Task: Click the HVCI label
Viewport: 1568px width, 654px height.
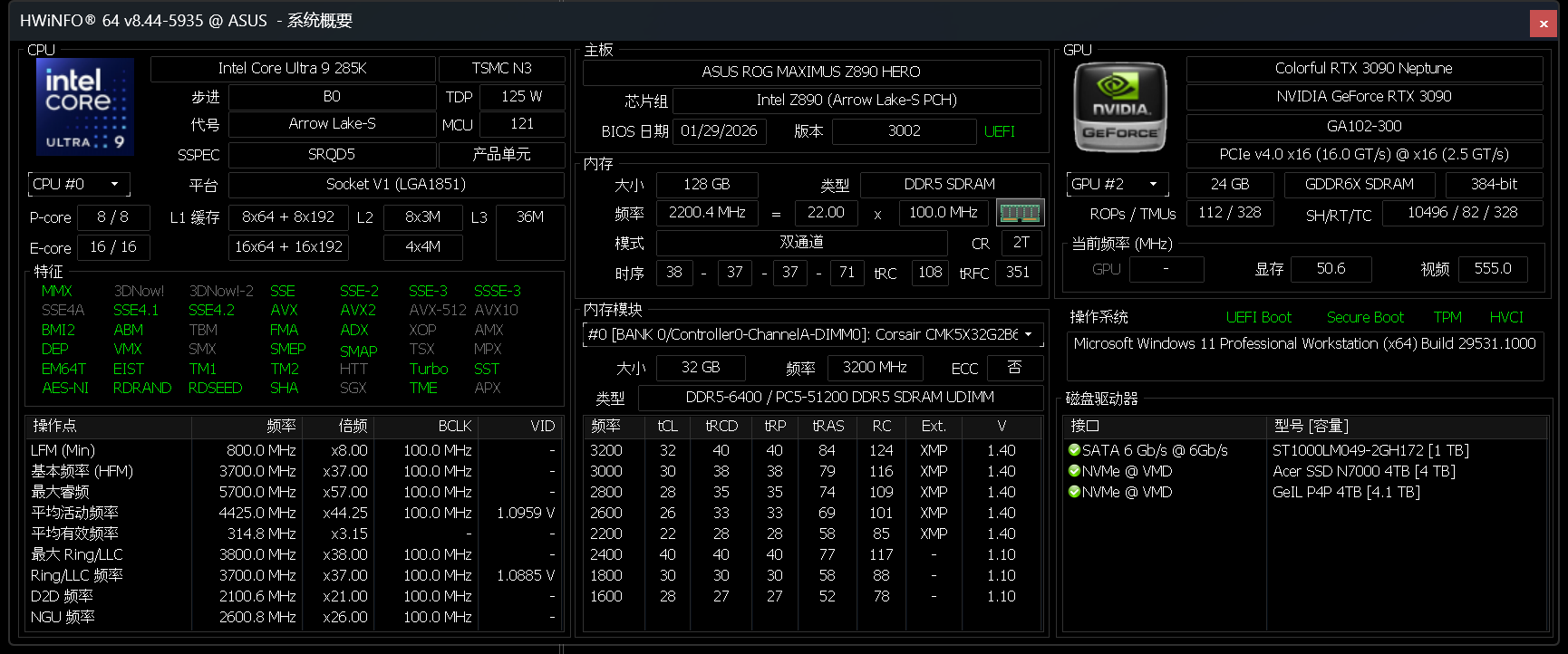Action: pyautogui.click(x=1506, y=317)
